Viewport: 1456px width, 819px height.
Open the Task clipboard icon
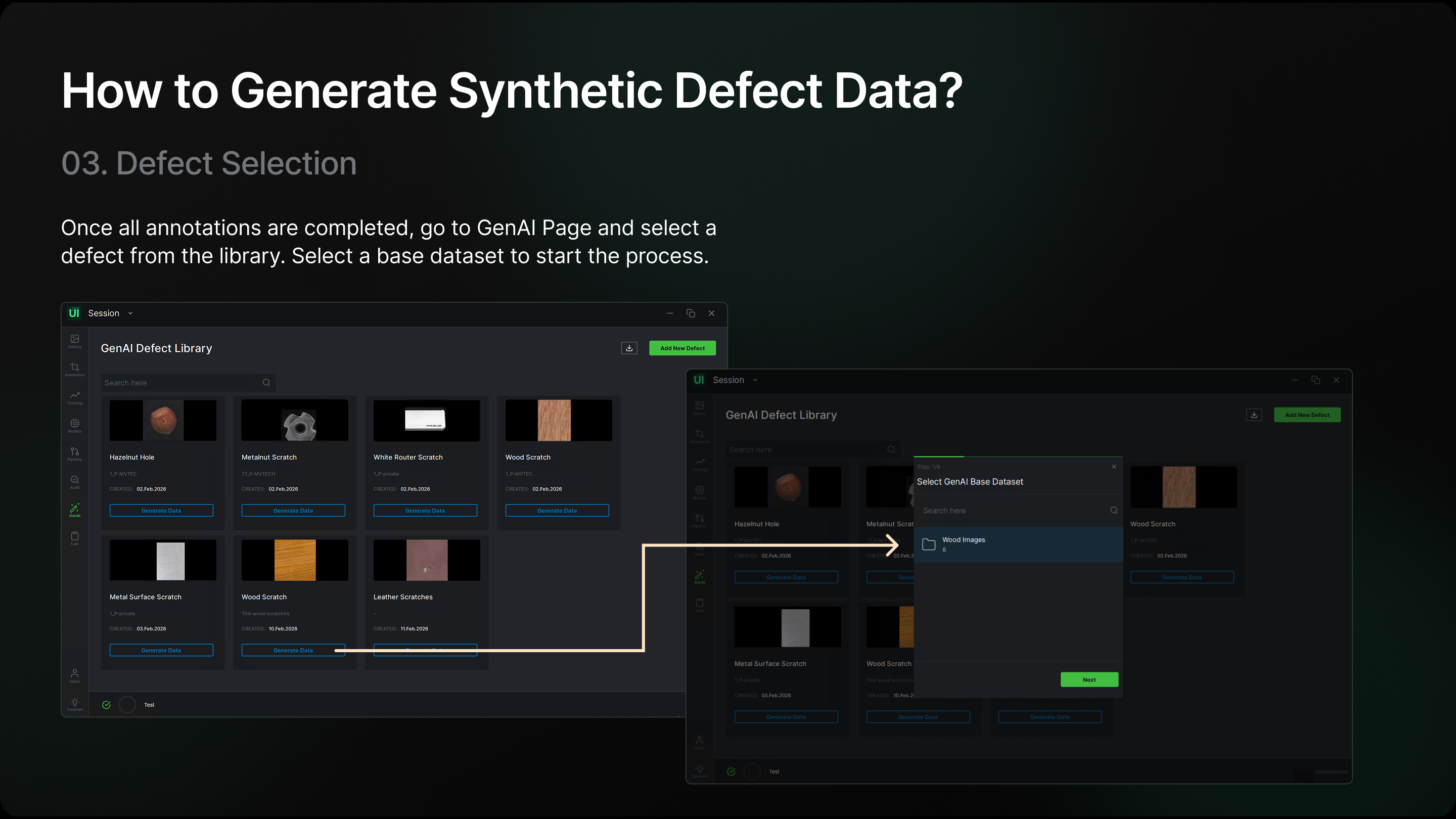pos(75,537)
